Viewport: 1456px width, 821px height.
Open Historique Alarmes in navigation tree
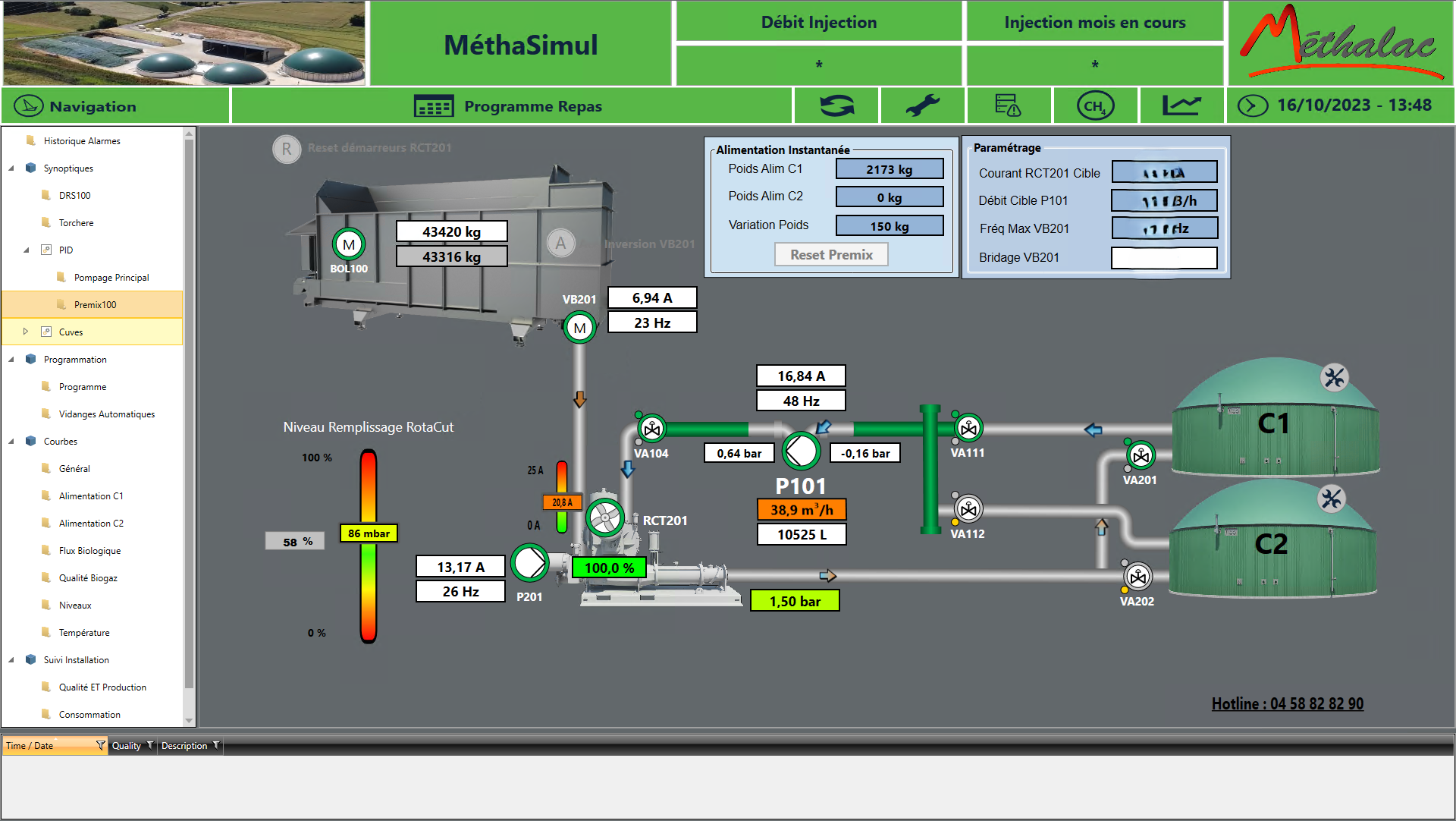pos(82,141)
